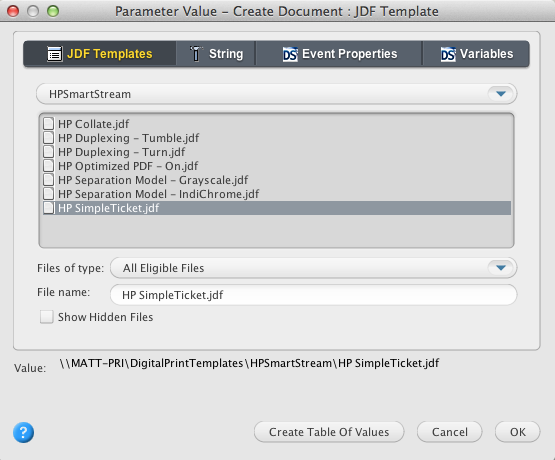Click the Cancel button
Viewport: 555px width, 460px height.
click(450, 432)
